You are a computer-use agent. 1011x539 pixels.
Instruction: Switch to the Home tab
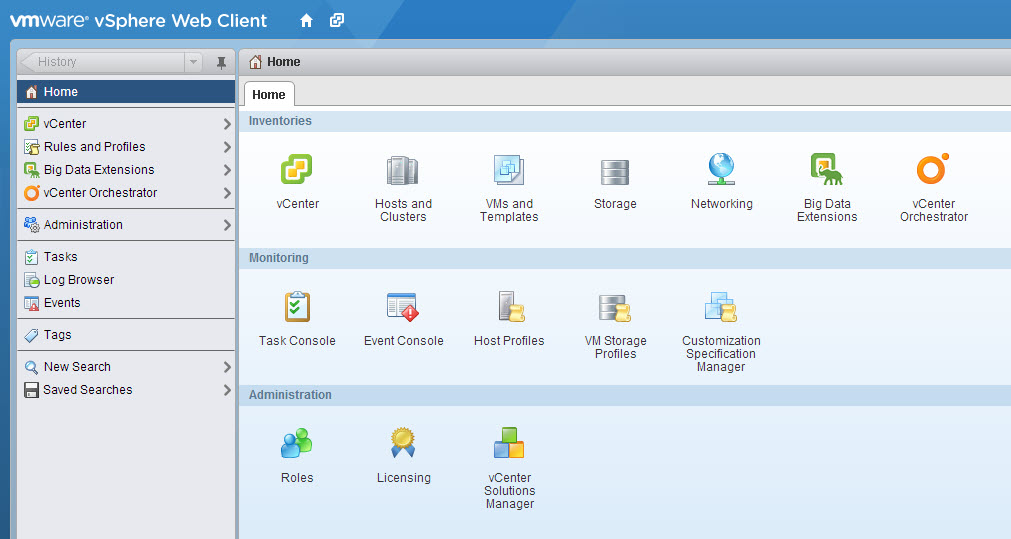[269, 94]
